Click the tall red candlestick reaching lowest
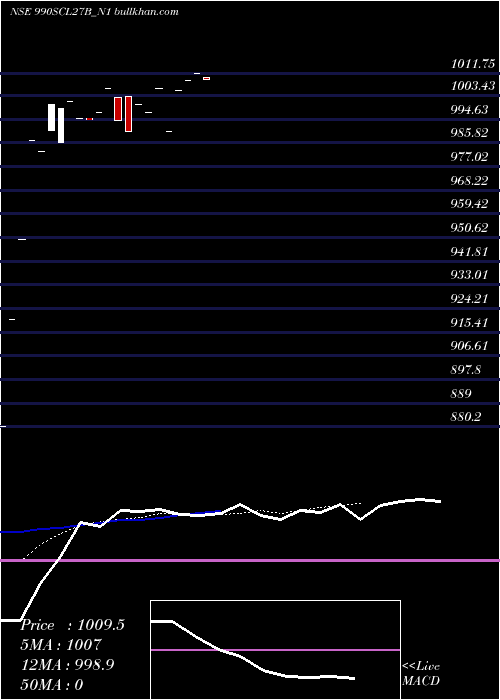The height and width of the screenshot is (700, 500). [128, 114]
